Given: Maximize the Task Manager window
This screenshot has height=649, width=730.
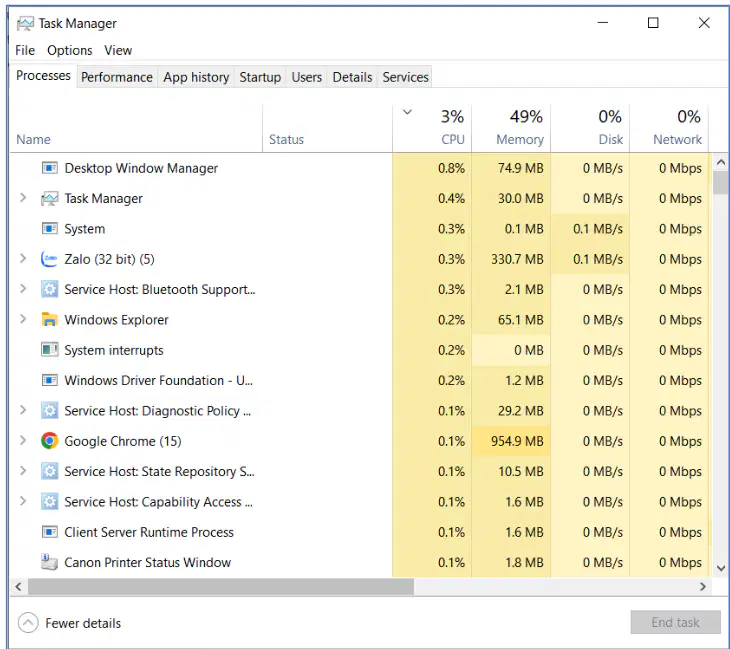Looking at the screenshot, I should pos(653,23).
